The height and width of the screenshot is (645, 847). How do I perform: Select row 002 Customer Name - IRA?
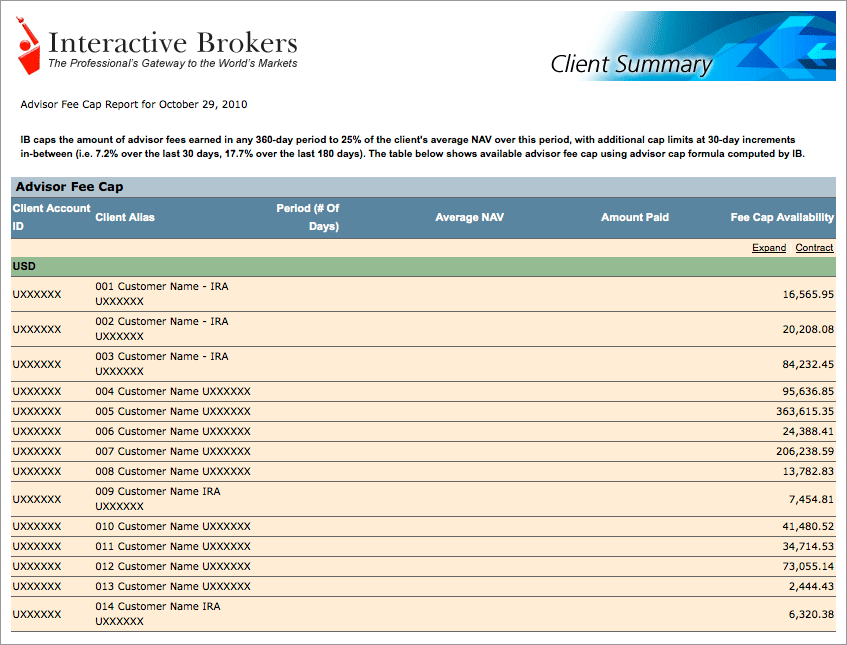(x=423, y=329)
